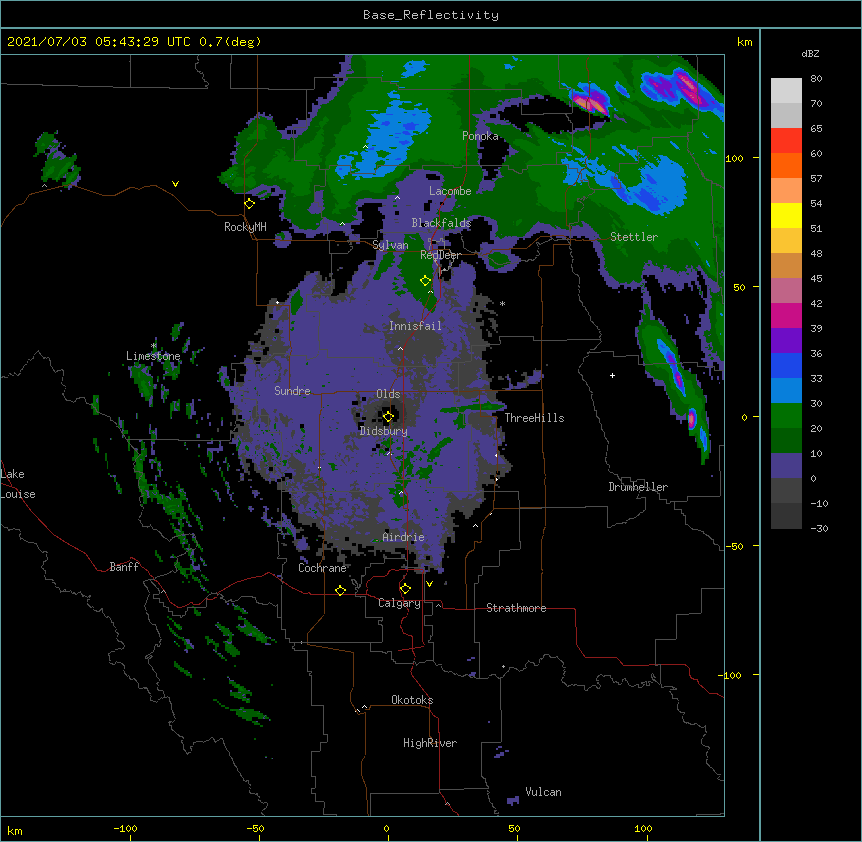This screenshot has width=862, height=842.
Task: Click the Vulcan label
Action: click(543, 792)
